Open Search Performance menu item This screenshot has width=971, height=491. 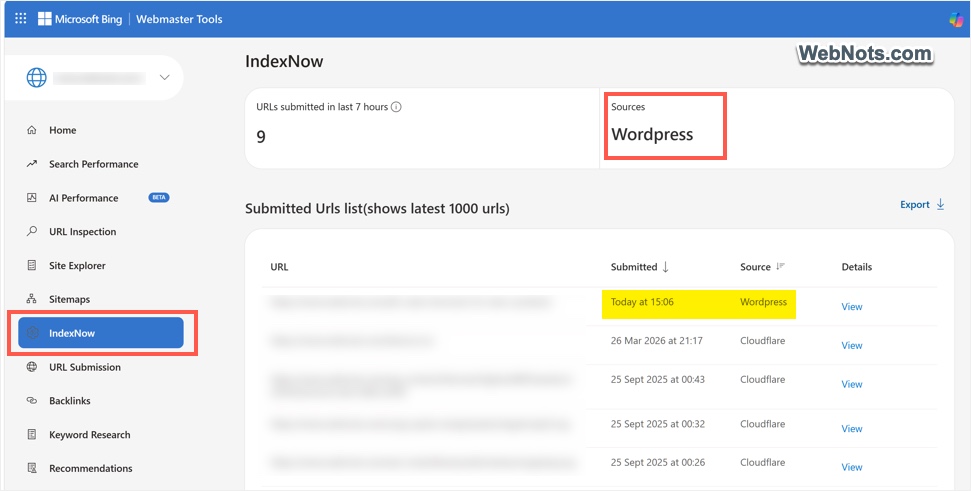(x=94, y=164)
